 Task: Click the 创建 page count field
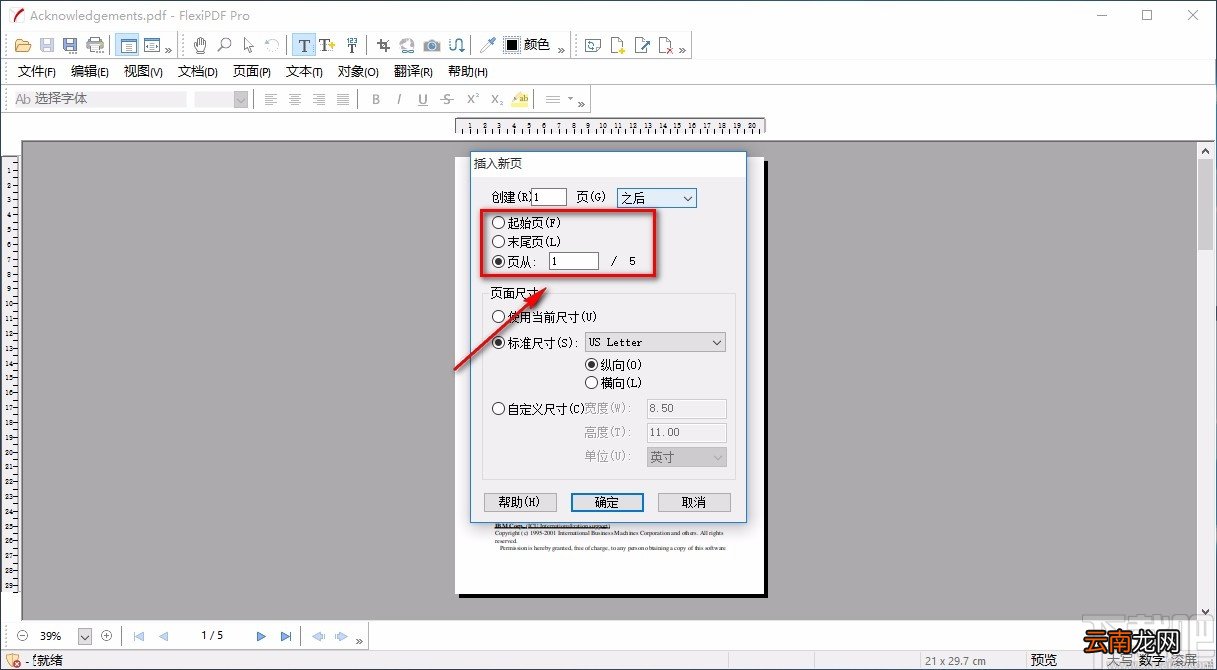(x=549, y=198)
